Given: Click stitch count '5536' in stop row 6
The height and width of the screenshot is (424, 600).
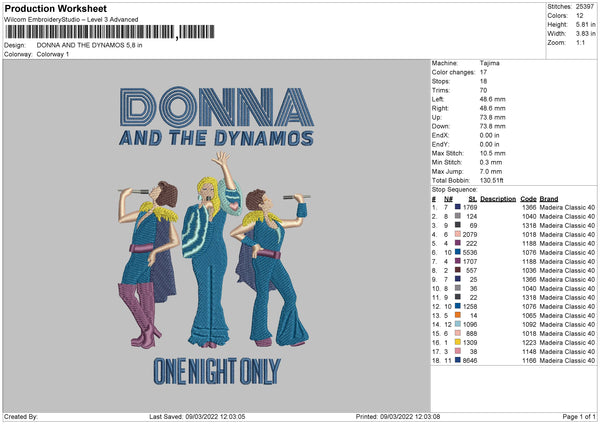Looking at the screenshot, I should coord(470,252).
